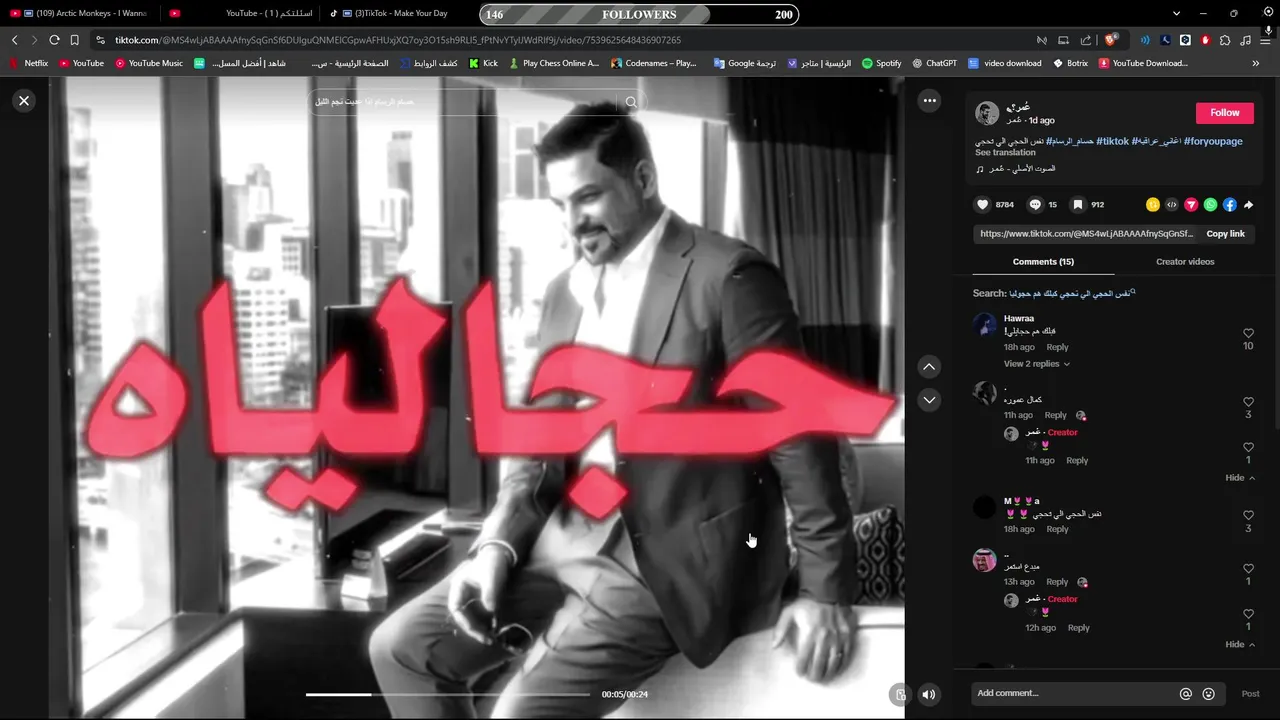The image size is (1280, 720).
Task: Like the 'كمال صوره' comment
Action: pos(1248,402)
